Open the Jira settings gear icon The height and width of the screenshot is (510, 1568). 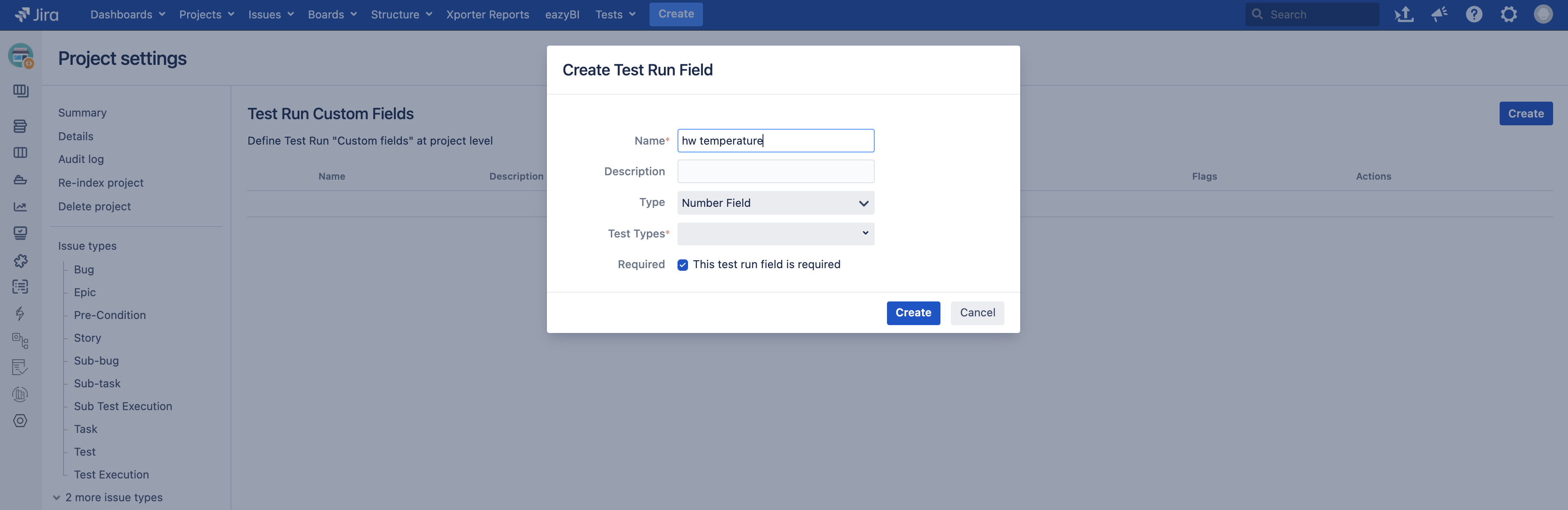[1508, 14]
